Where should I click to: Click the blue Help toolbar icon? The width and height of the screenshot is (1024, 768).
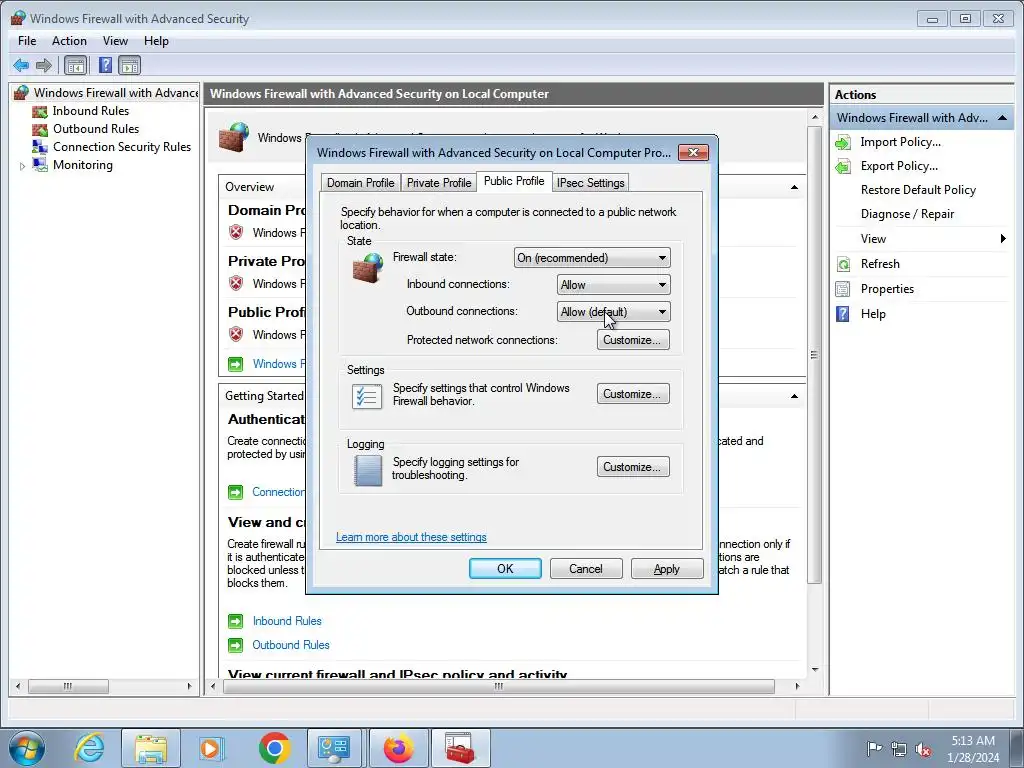point(105,65)
